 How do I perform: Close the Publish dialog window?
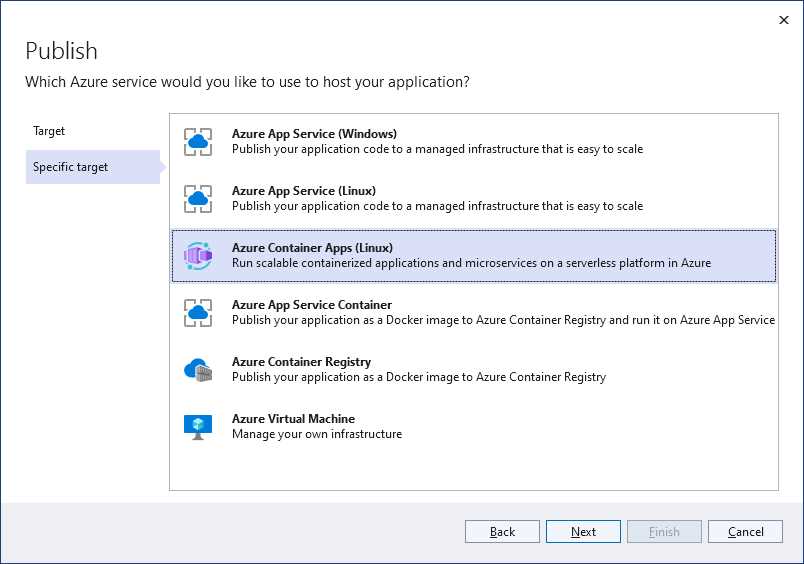(x=783, y=20)
